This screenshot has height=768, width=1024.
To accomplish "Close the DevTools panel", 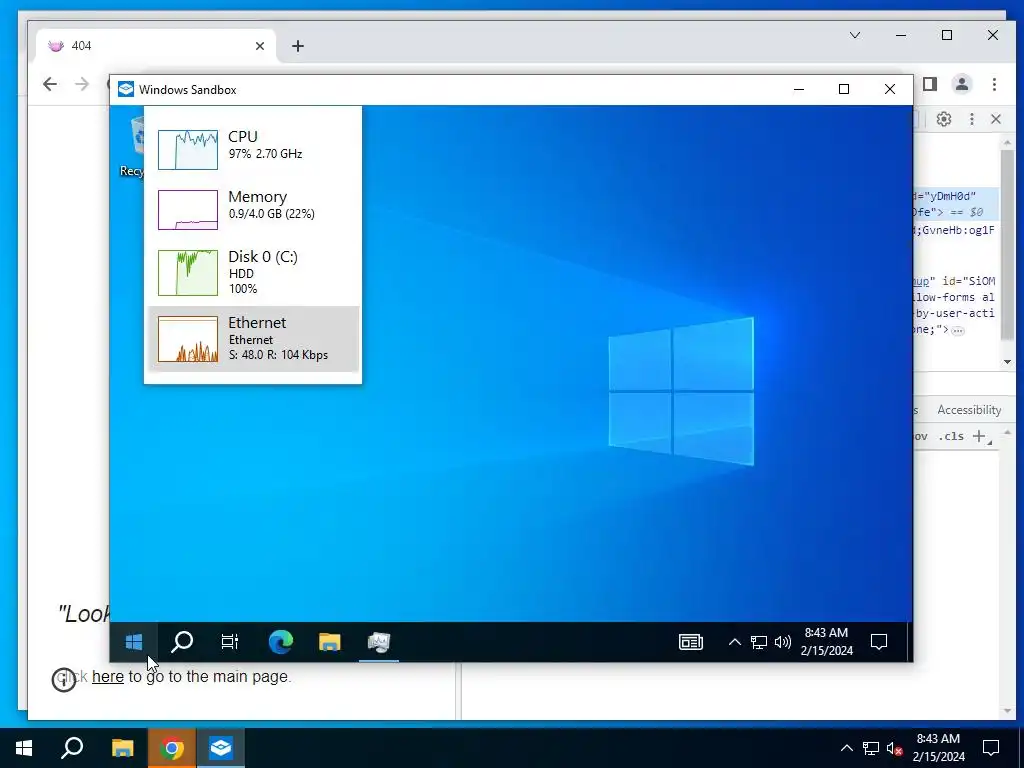I will pos(996,119).
